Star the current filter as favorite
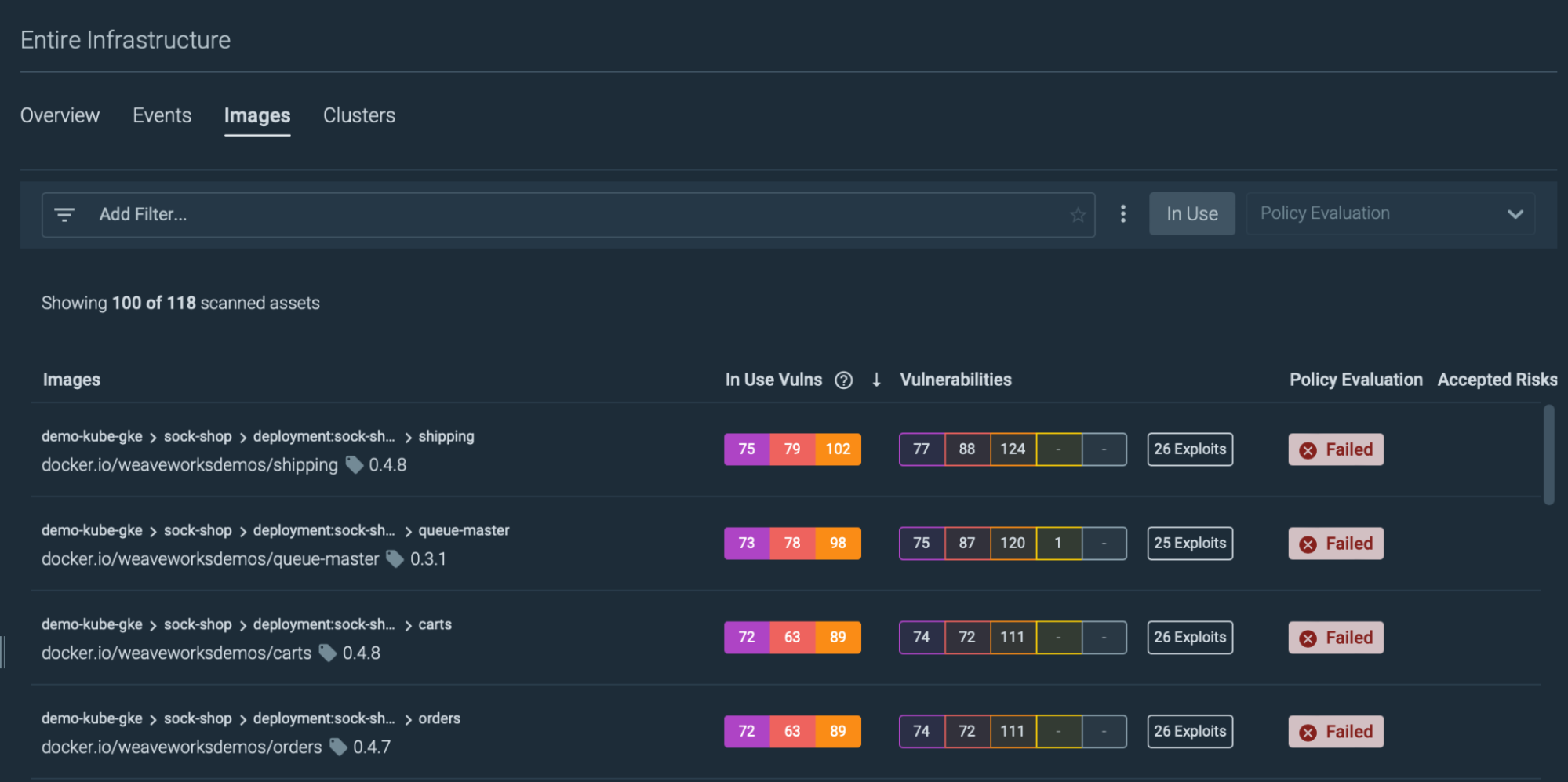Viewport: 1568px width, 782px height. pyautogui.click(x=1078, y=214)
